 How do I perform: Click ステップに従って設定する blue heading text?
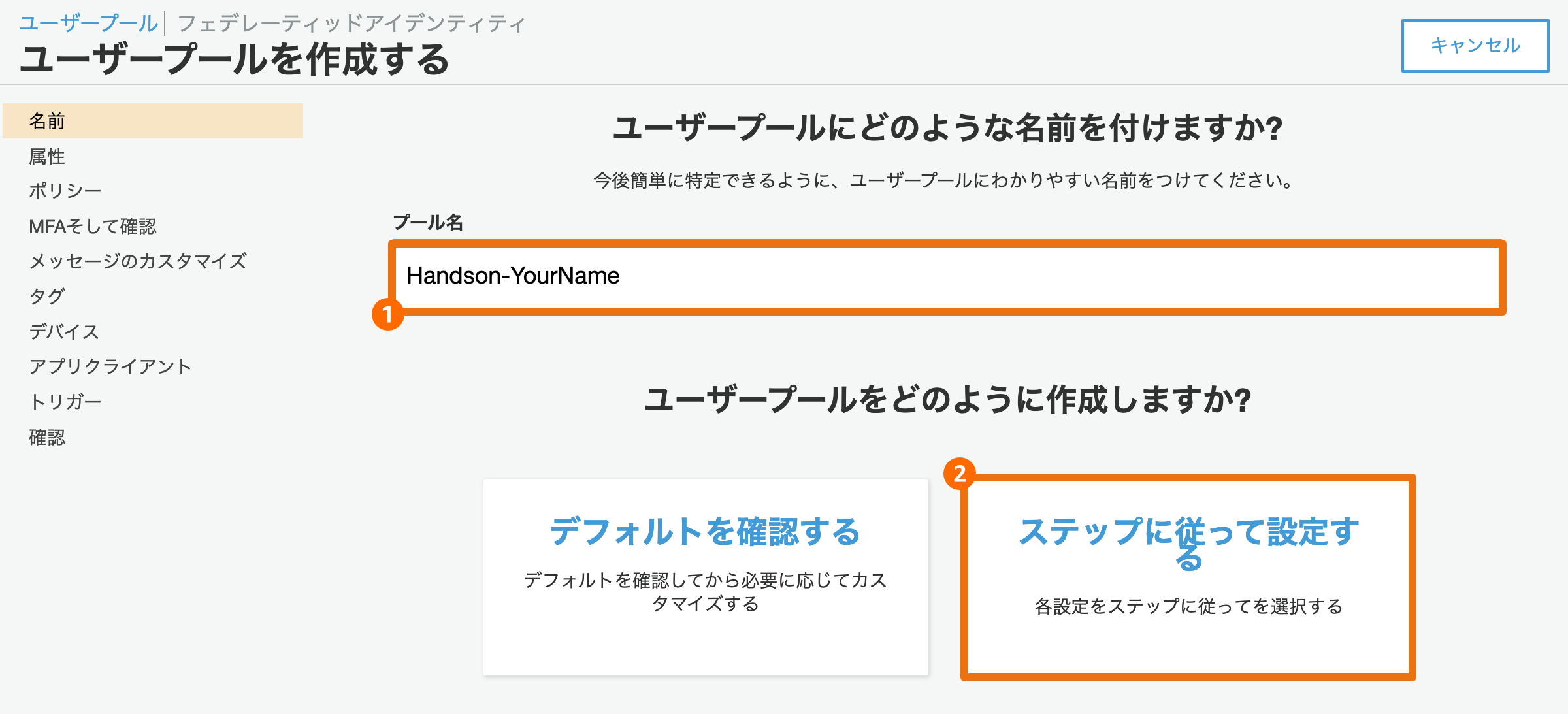pos(1188,532)
